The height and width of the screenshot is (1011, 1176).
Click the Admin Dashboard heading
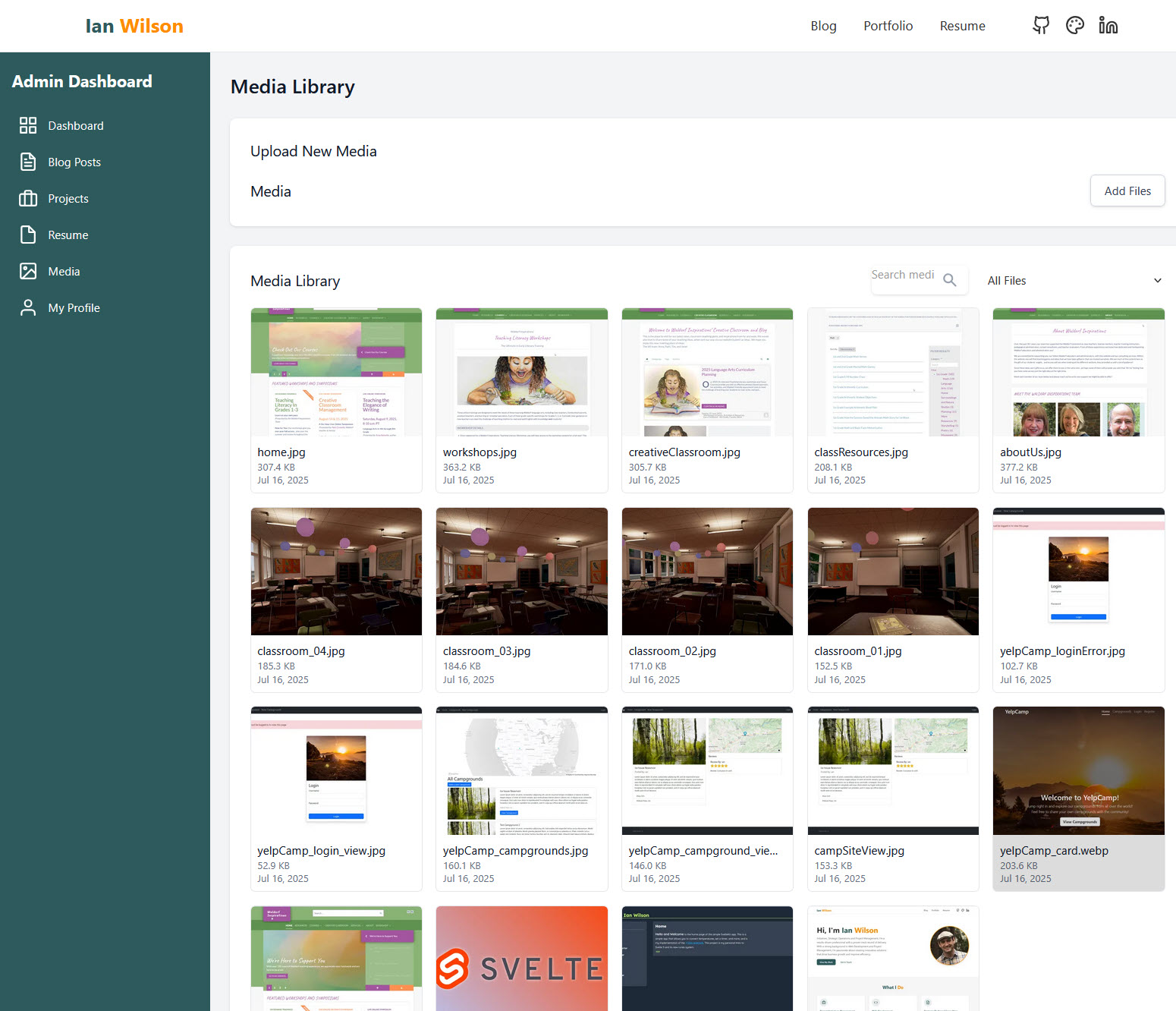pos(82,81)
